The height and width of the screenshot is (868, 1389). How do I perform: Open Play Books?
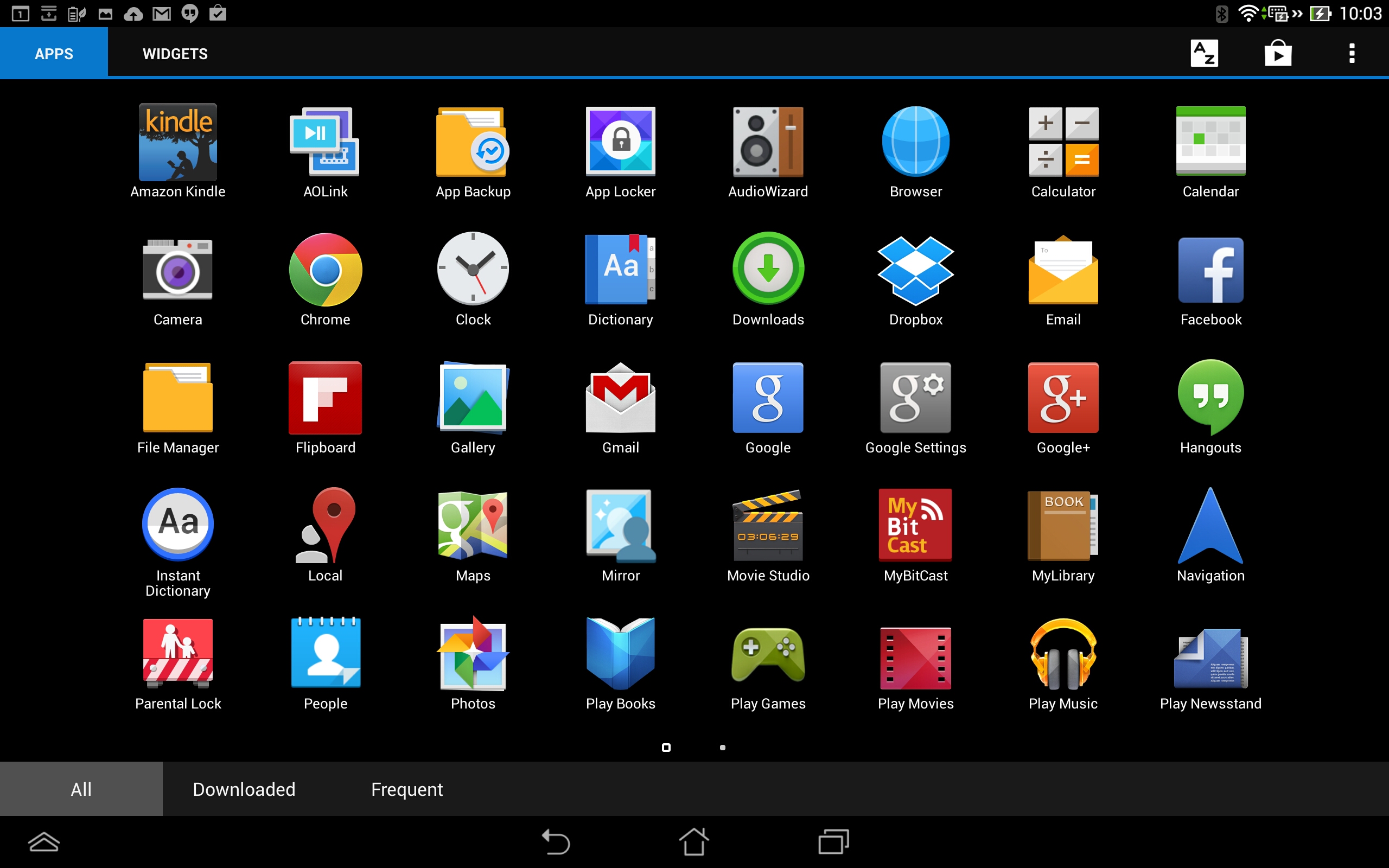[621, 663]
